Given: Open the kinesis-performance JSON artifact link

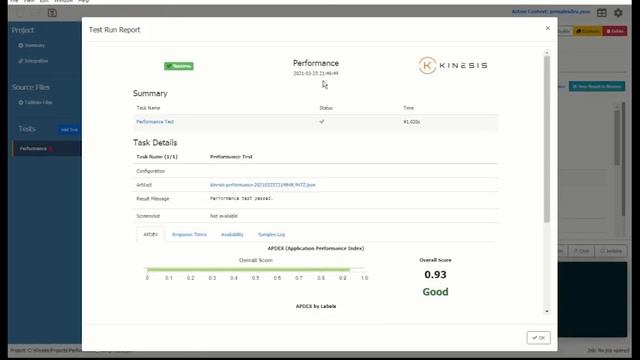Looking at the screenshot, I should (x=262, y=185).
